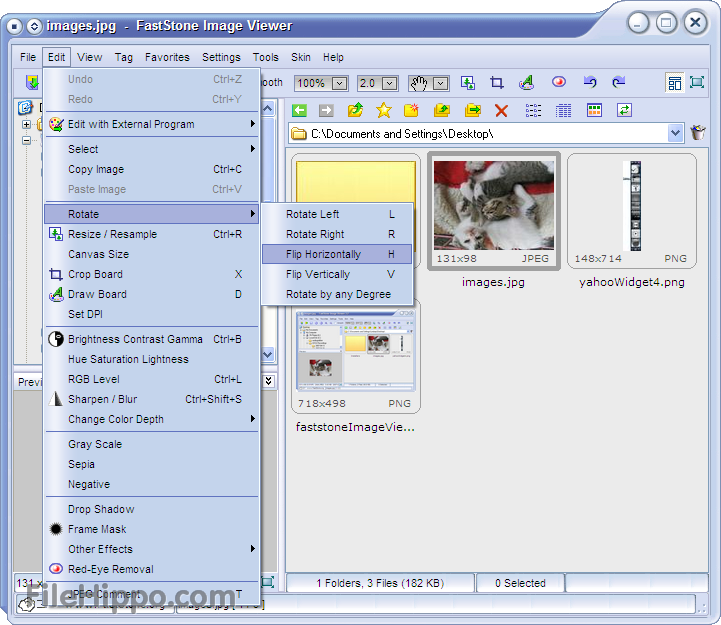Select Gray Scale

[x=152, y=444]
